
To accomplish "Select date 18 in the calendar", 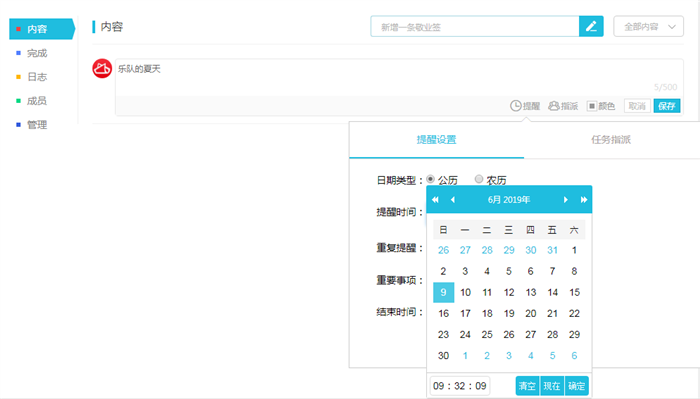I will coord(487,313).
